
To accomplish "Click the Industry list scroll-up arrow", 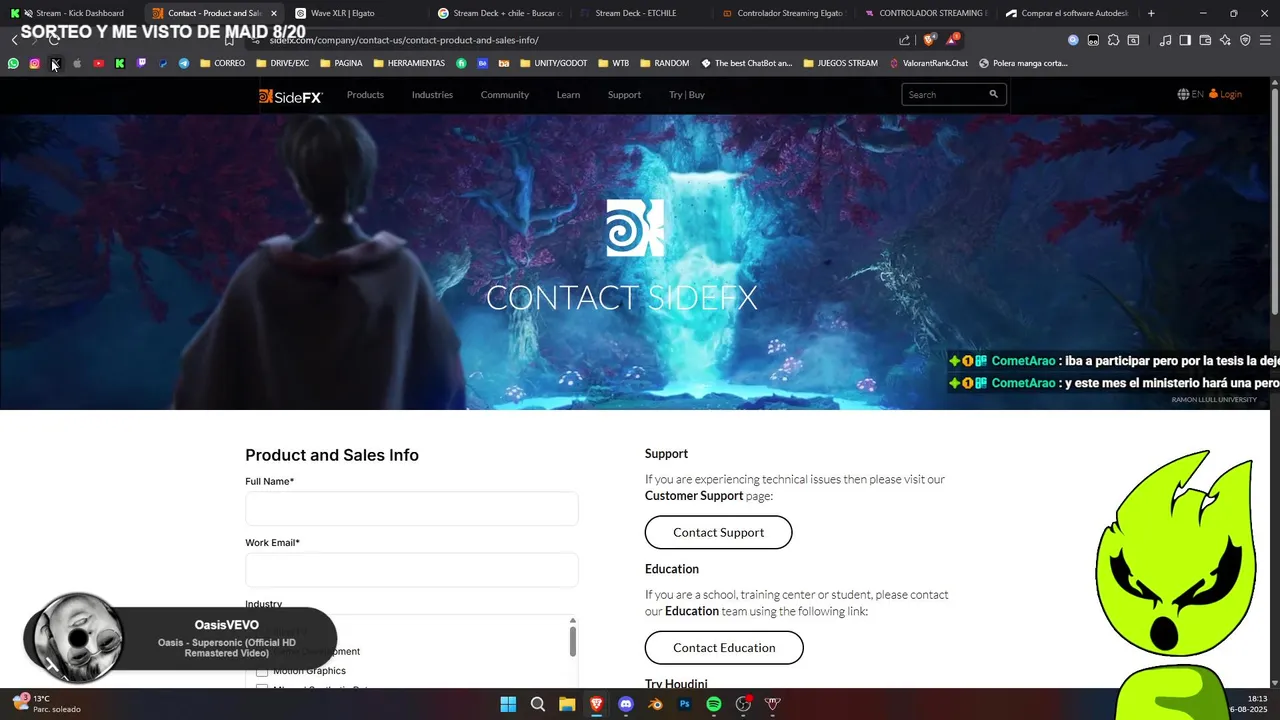I will coord(573,620).
